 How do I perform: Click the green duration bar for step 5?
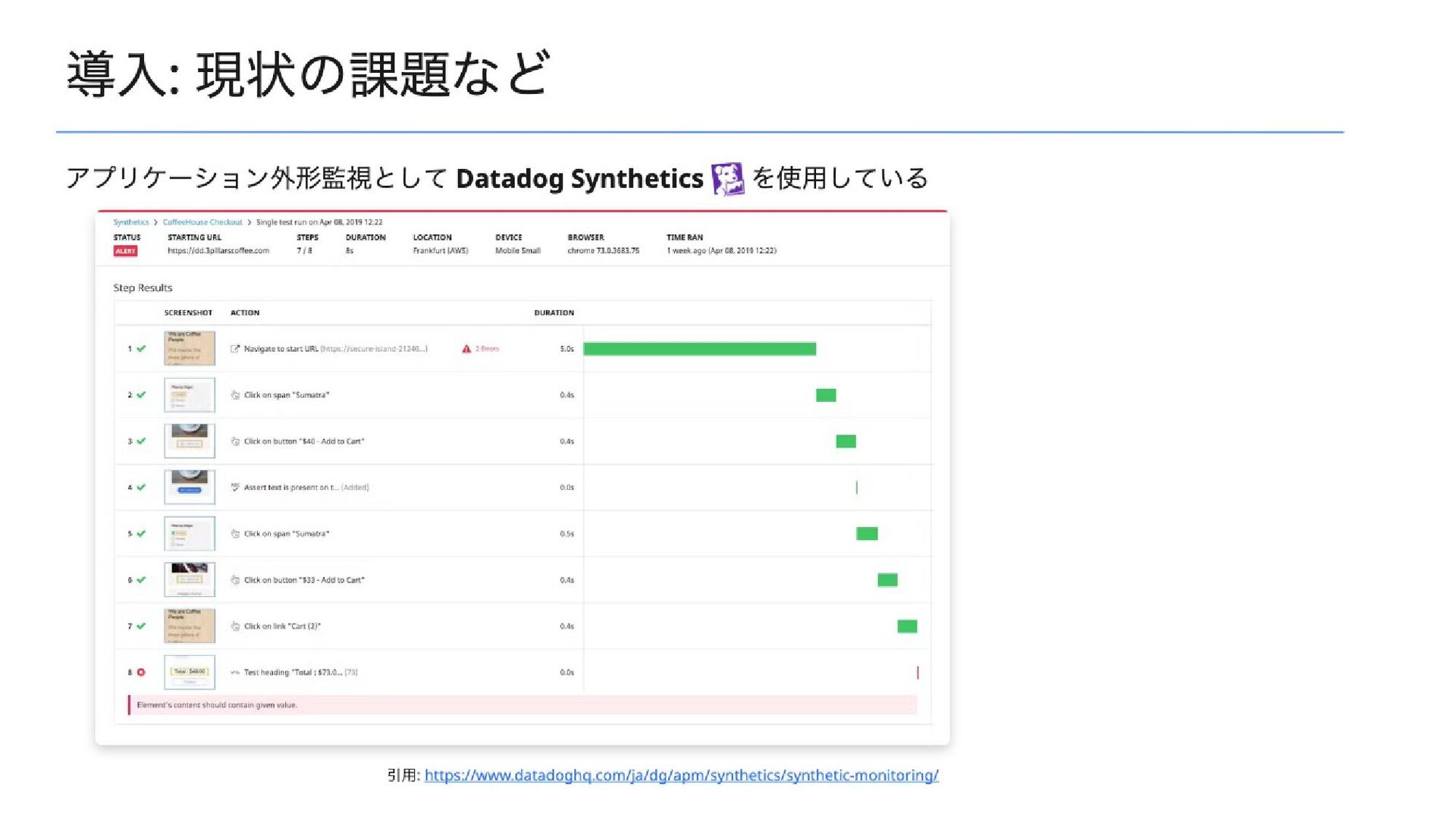point(867,534)
